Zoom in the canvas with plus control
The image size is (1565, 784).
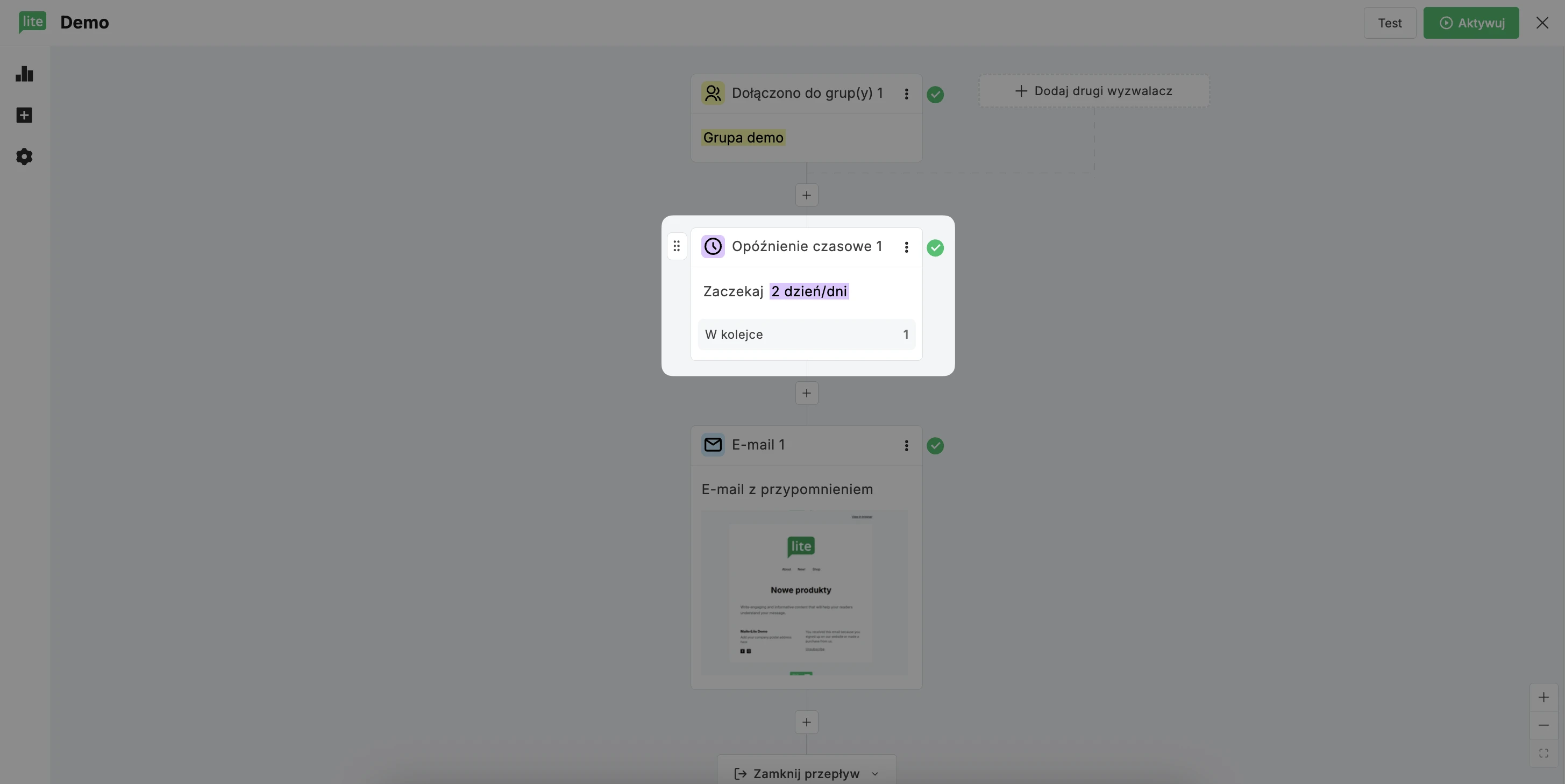[x=1543, y=697]
